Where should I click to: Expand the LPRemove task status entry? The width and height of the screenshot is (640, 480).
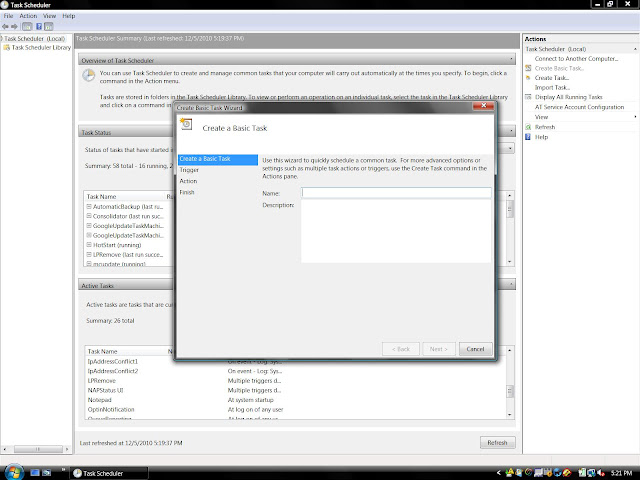click(x=89, y=255)
